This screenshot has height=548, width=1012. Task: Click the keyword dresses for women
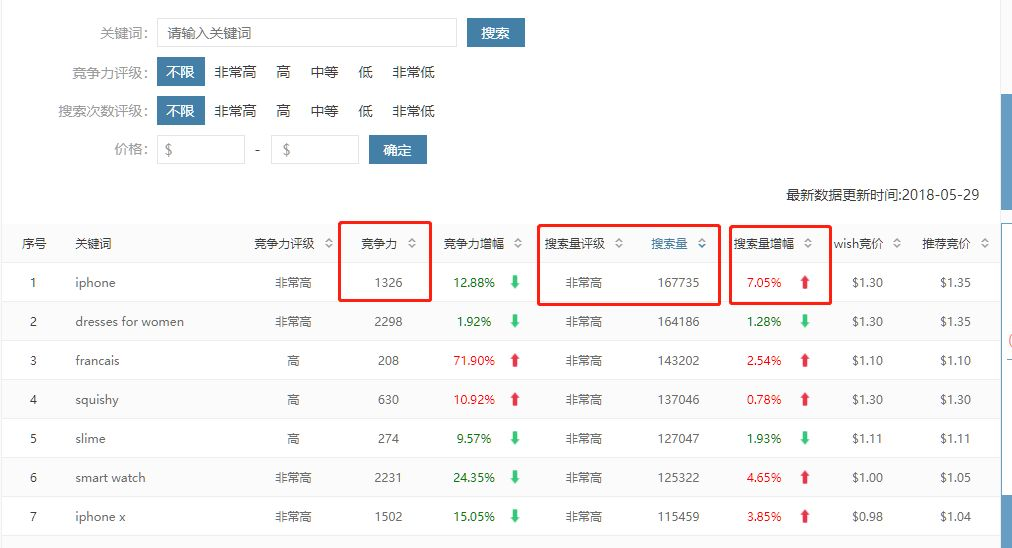(130, 321)
